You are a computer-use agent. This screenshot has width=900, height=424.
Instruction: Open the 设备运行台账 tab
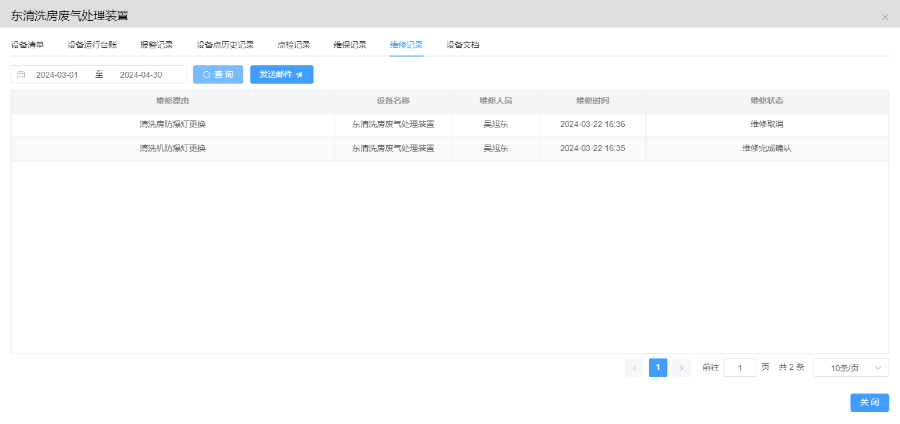click(x=92, y=45)
